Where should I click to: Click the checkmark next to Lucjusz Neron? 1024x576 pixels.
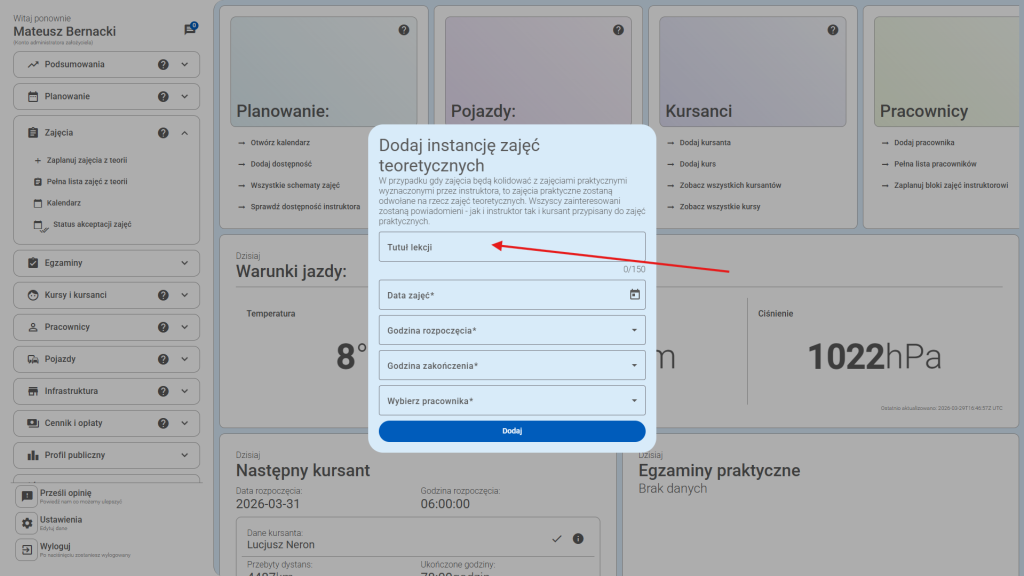[x=557, y=539]
